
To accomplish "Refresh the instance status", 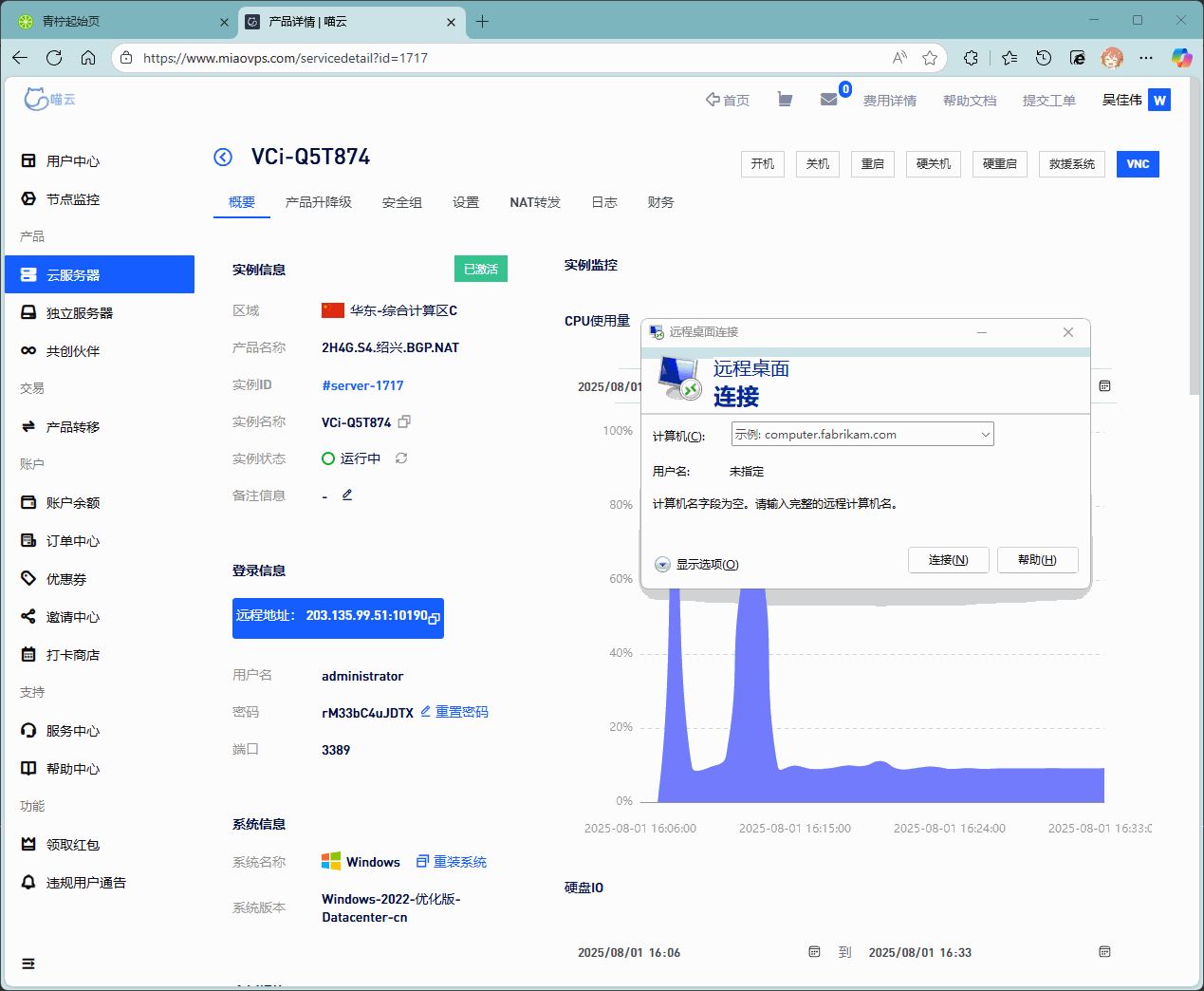I will pyautogui.click(x=401, y=458).
